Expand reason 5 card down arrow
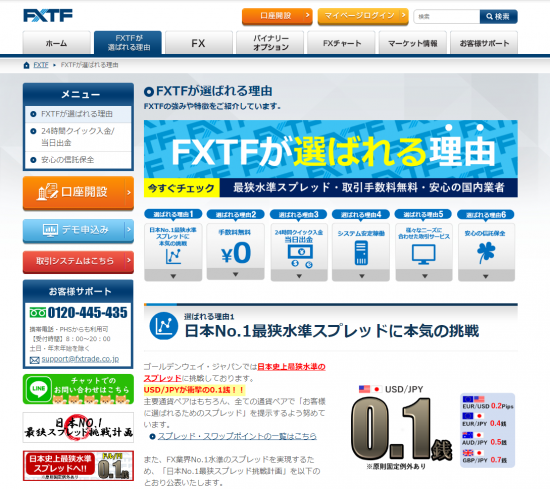Image resolution: width=550 pixels, height=489 pixels. coord(424,276)
